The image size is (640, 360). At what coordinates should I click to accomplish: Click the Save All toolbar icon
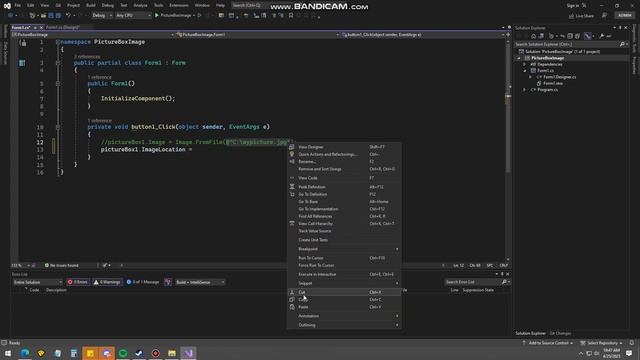click(58, 16)
